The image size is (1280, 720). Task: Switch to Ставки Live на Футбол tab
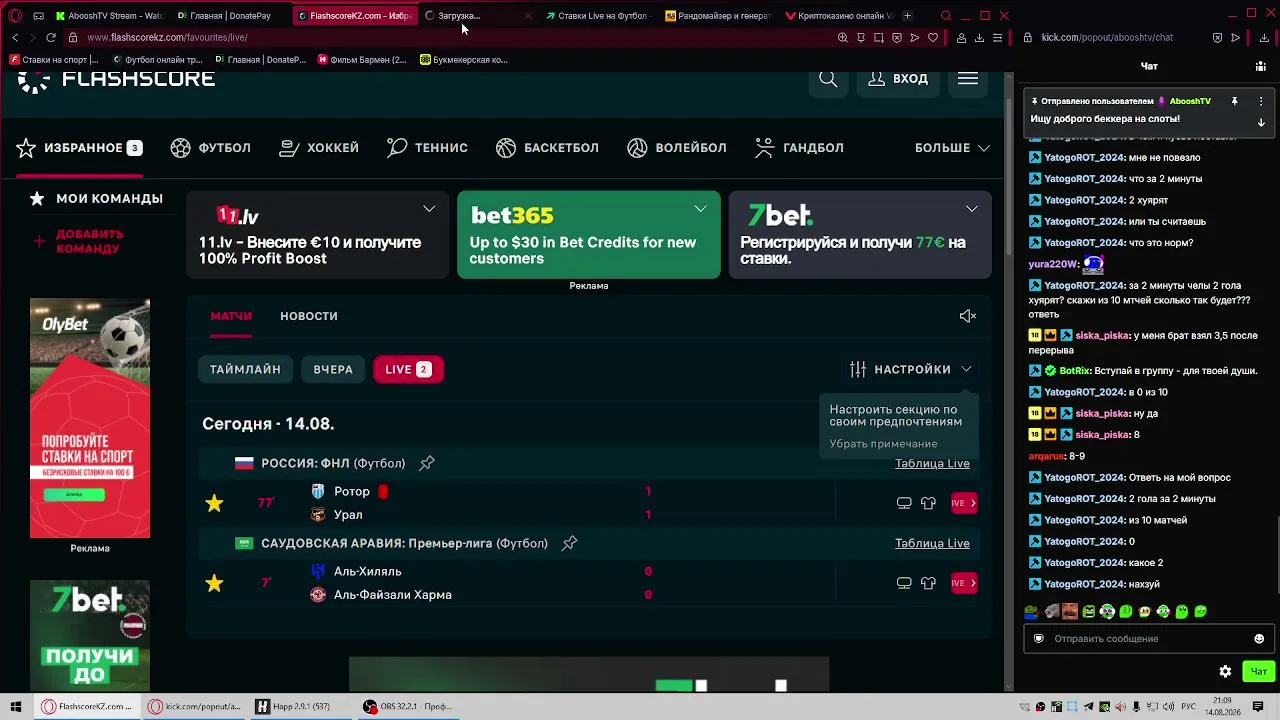[597, 16]
